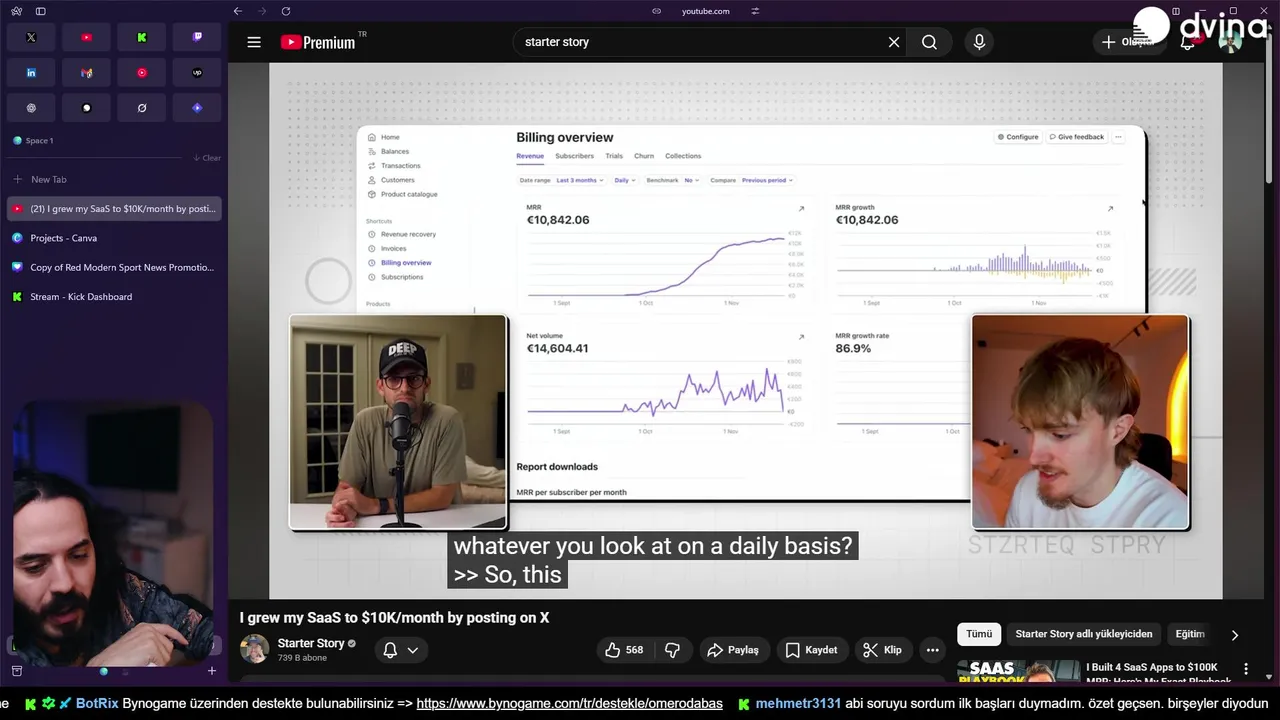Click BotRix name in the chat ticker
Image resolution: width=1280 pixels, height=720 pixels.
(97, 704)
